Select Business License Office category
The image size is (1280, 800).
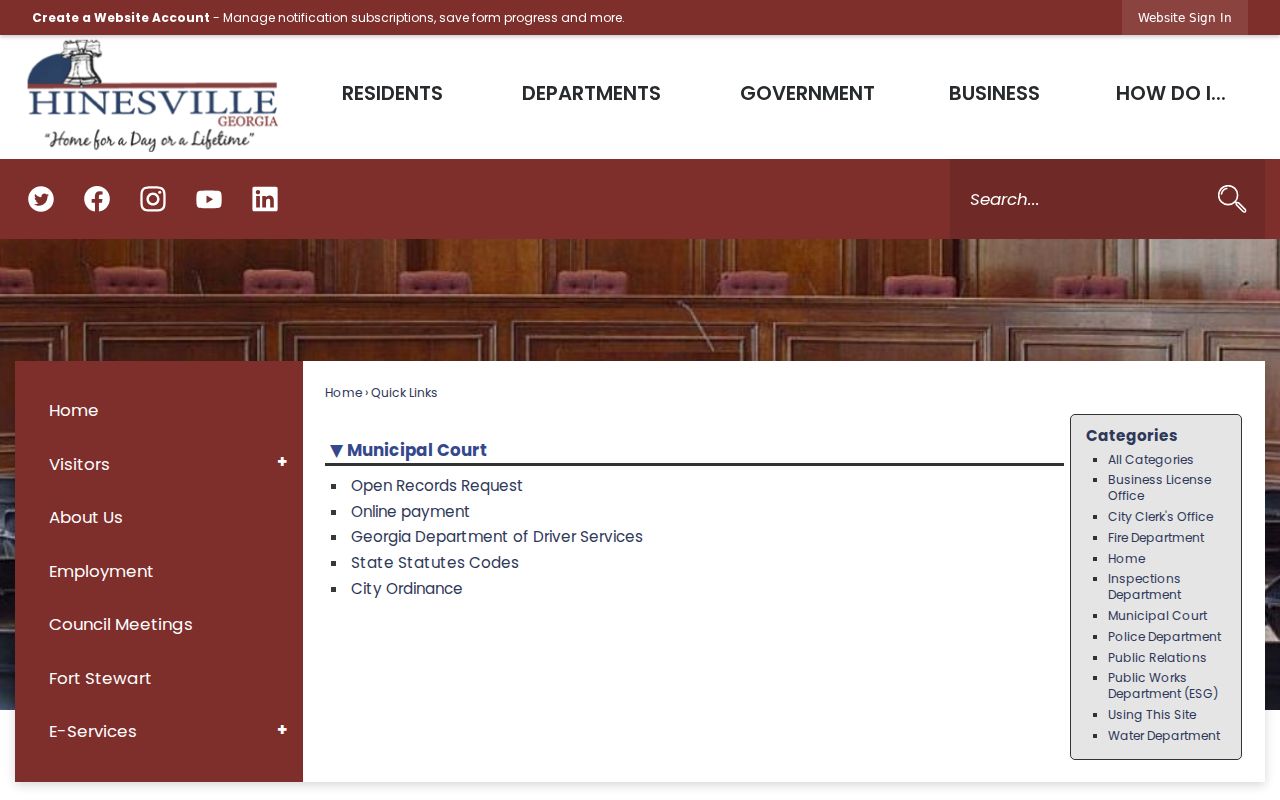[1160, 488]
